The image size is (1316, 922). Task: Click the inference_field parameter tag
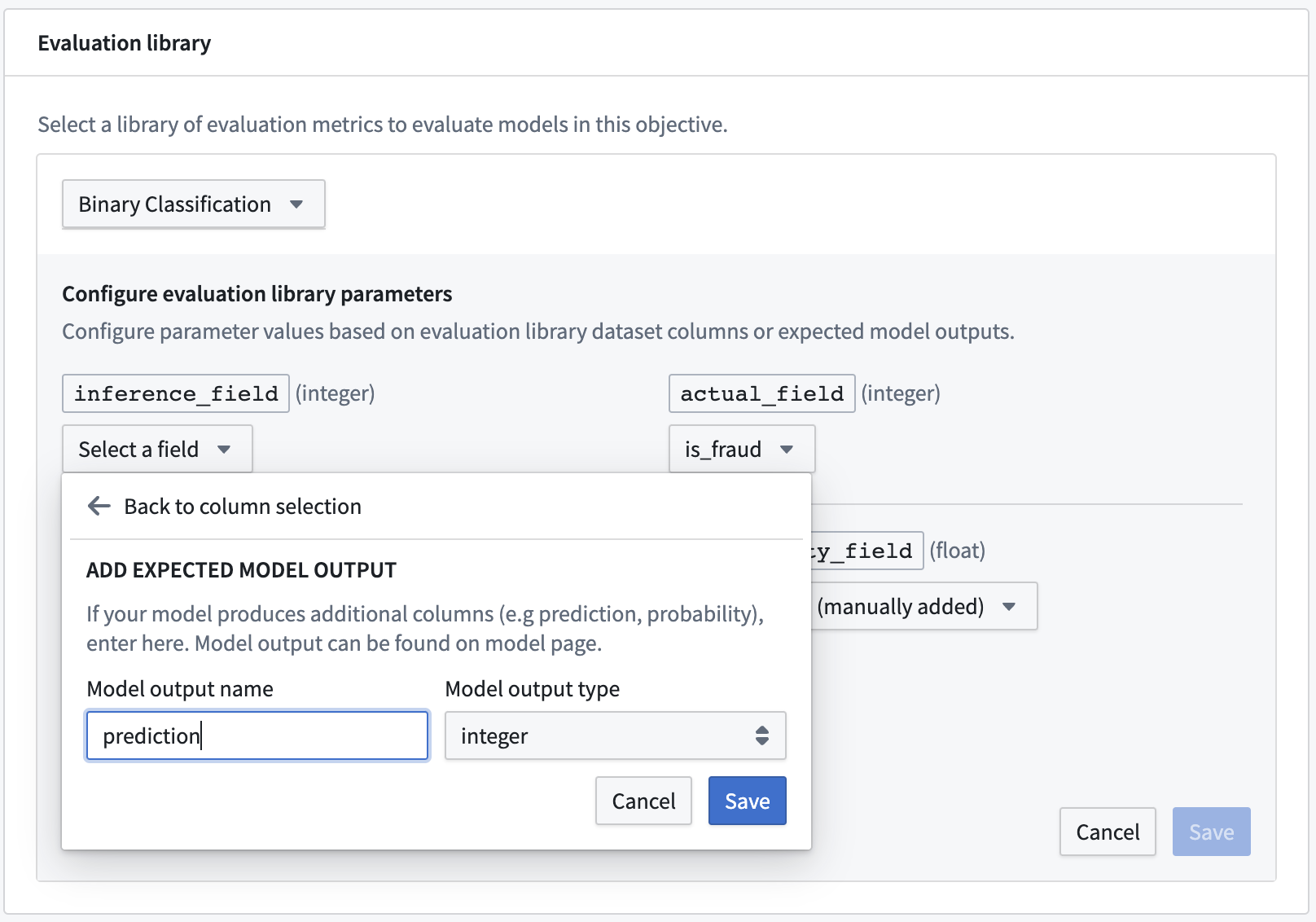(x=176, y=393)
